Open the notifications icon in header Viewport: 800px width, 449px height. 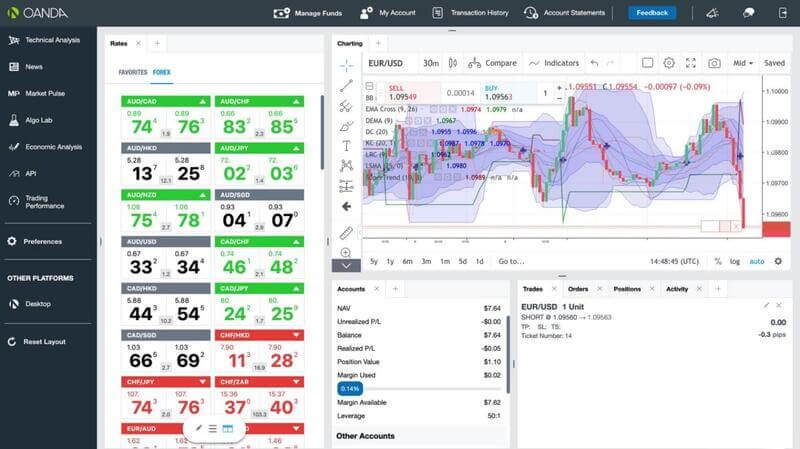[713, 13]
